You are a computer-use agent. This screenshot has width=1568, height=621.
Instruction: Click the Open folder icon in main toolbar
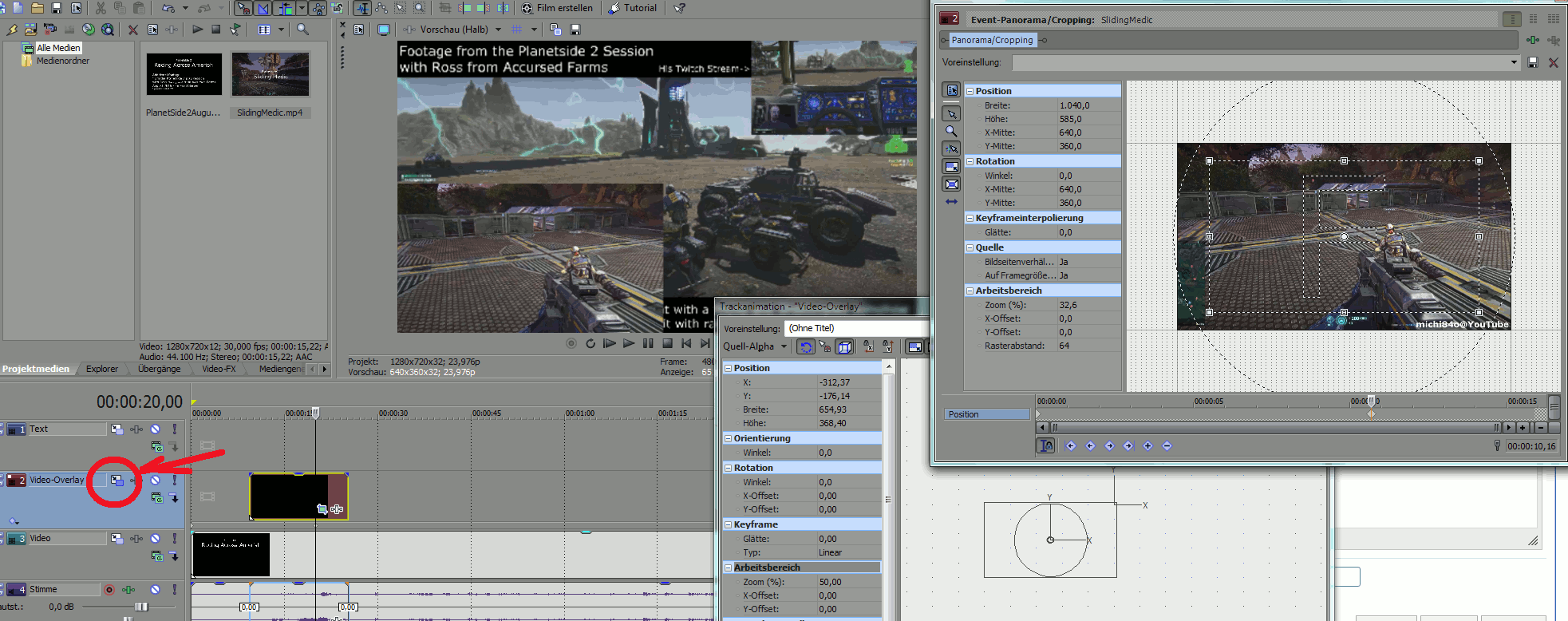[x=38, y=8]
